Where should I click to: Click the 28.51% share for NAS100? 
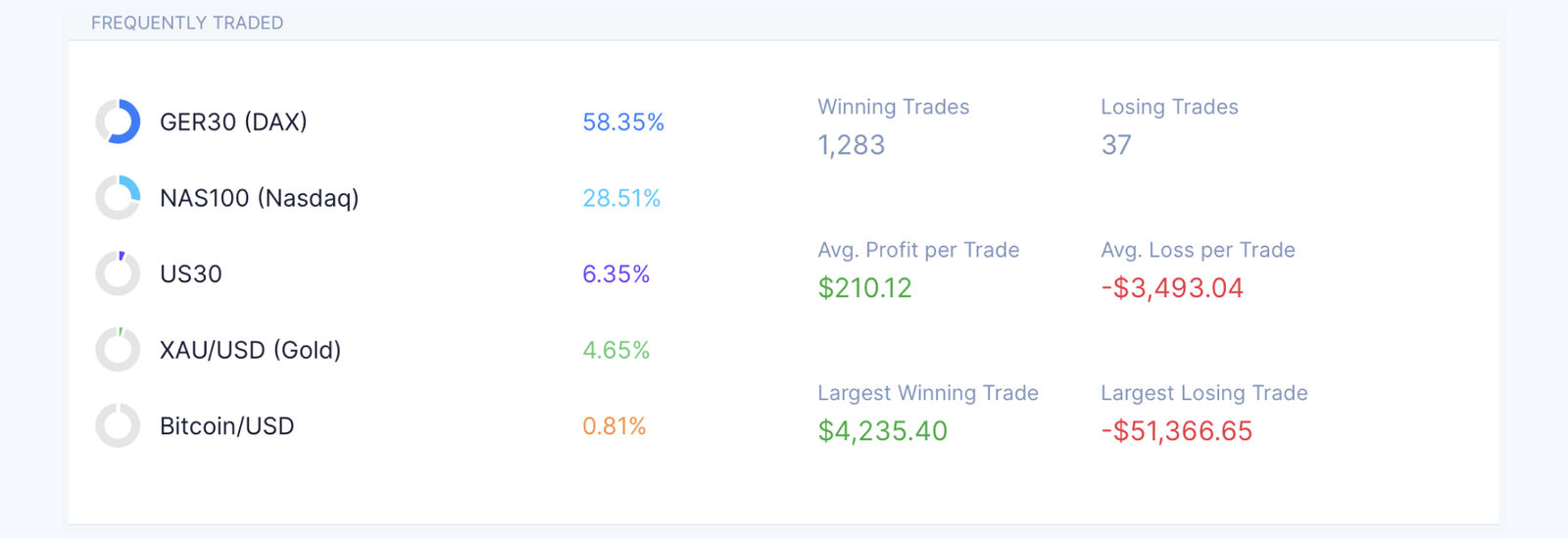coord(621,198)
